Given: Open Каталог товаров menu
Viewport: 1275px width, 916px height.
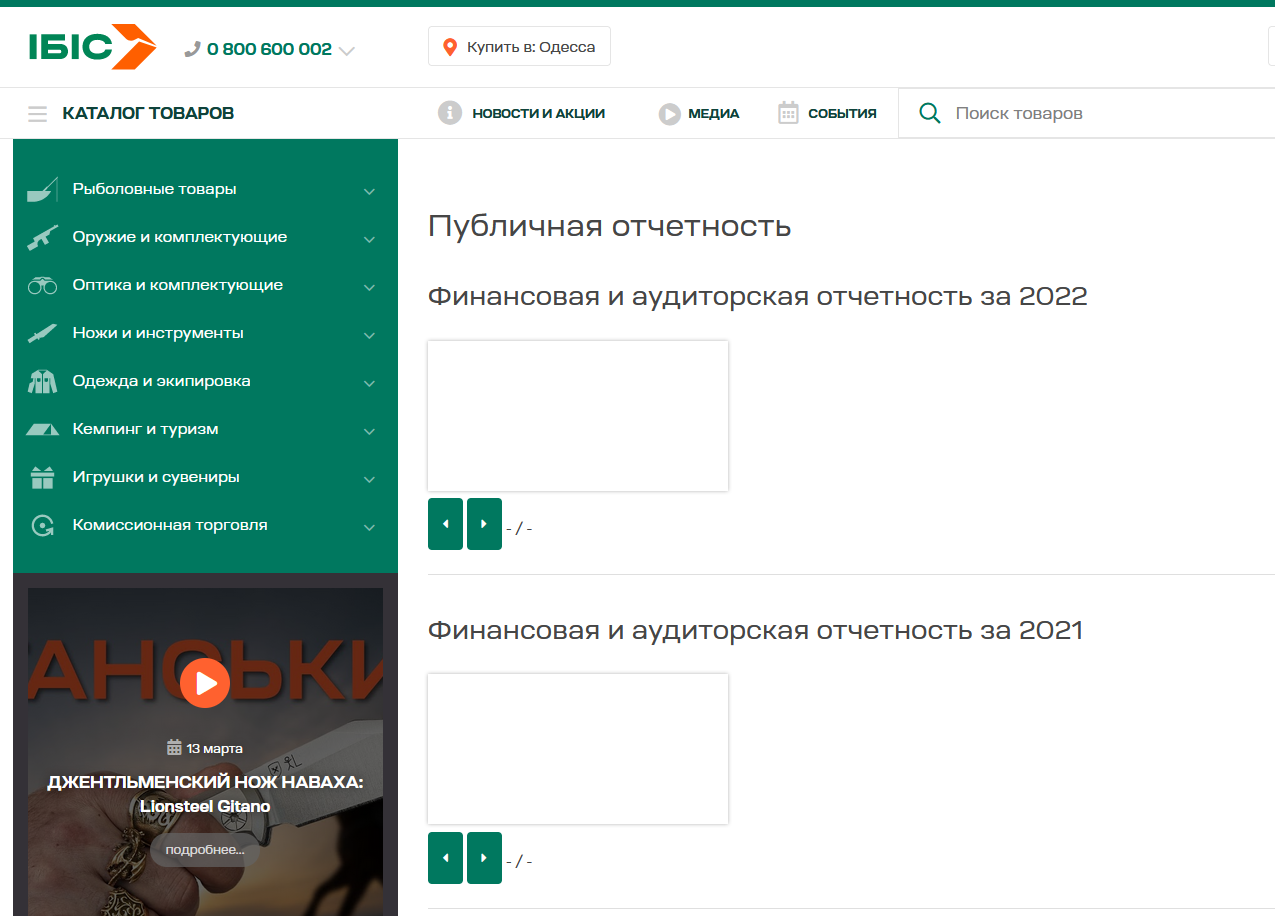Looking at the screenshot, I should (x=148, y=113).
